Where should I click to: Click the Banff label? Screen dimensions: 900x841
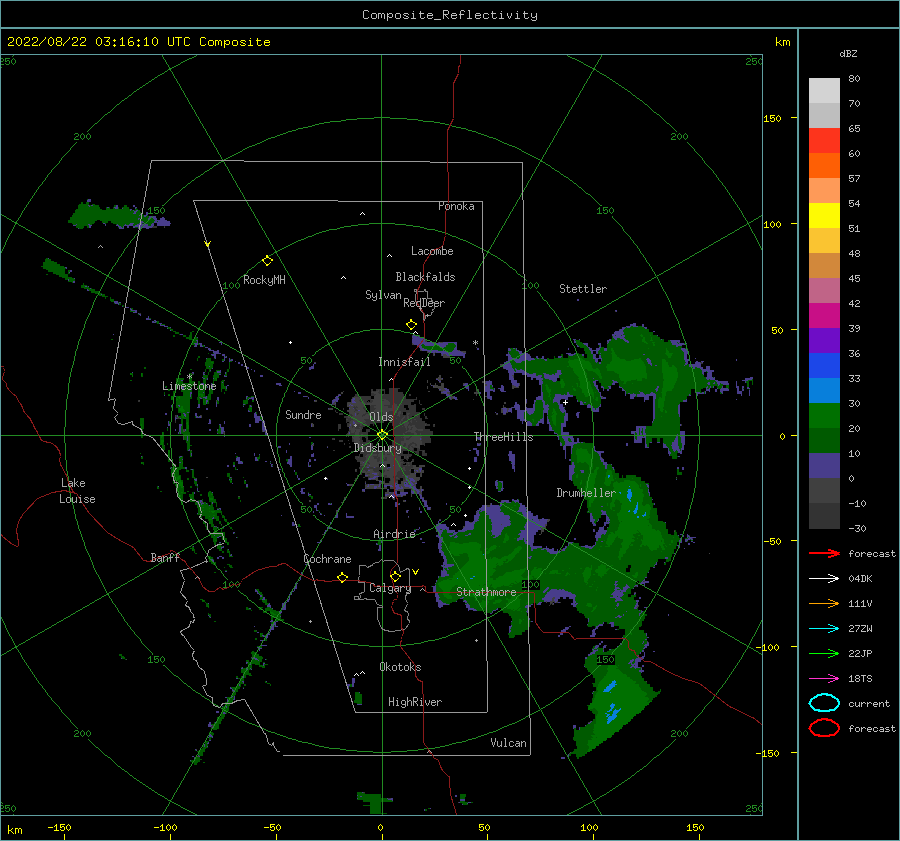165,557
